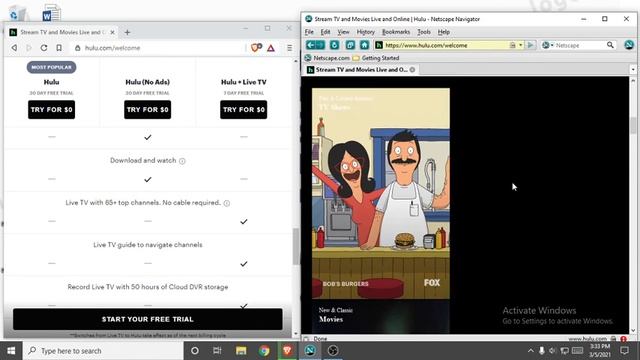640x360 pixels.
Task: Open Brave Shields lion icon
Action: tap(256, 48)
